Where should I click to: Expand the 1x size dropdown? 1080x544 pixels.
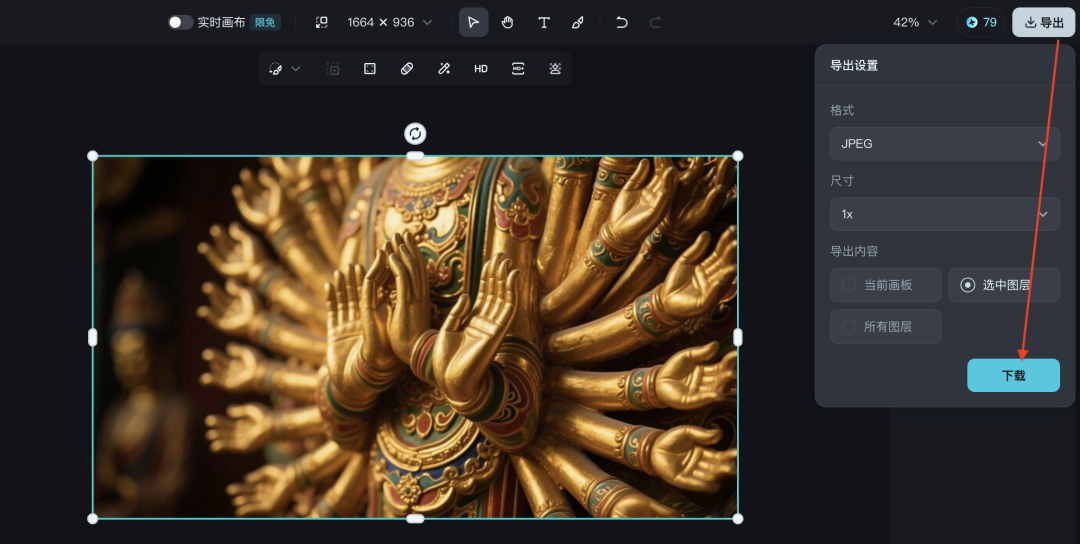(x=944, y=214)
